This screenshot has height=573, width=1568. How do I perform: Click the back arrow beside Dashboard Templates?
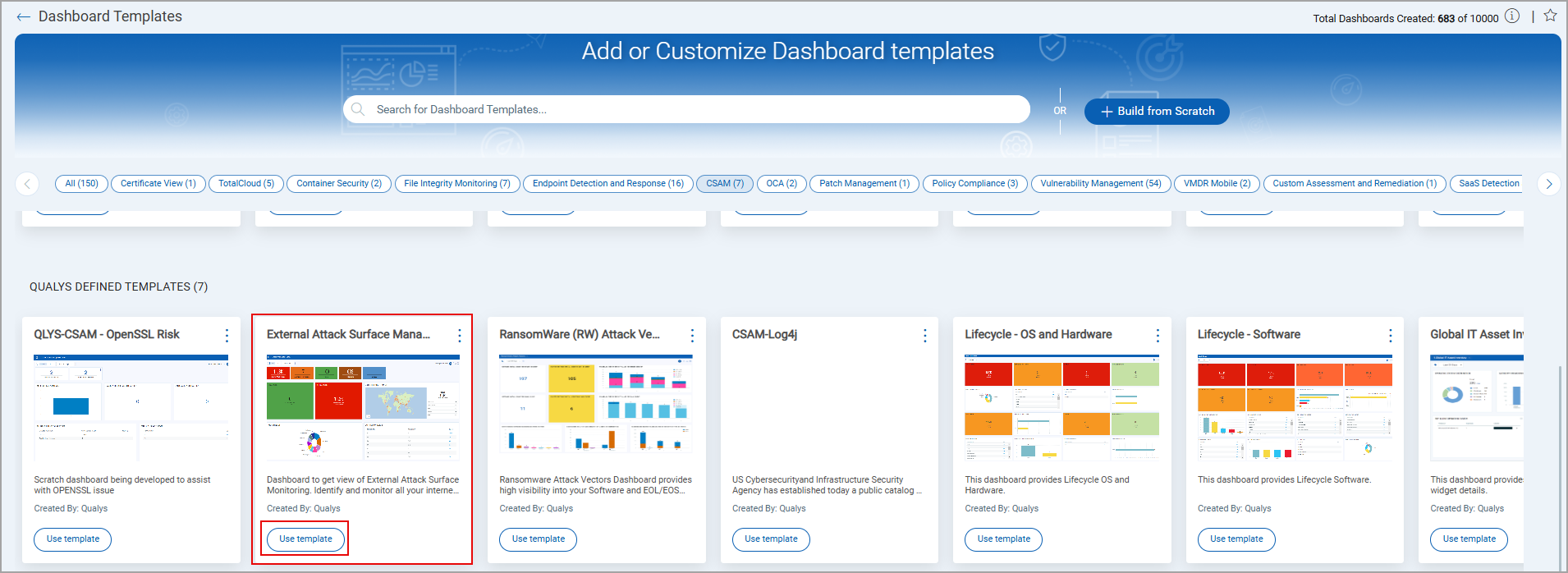click(23, 17)
